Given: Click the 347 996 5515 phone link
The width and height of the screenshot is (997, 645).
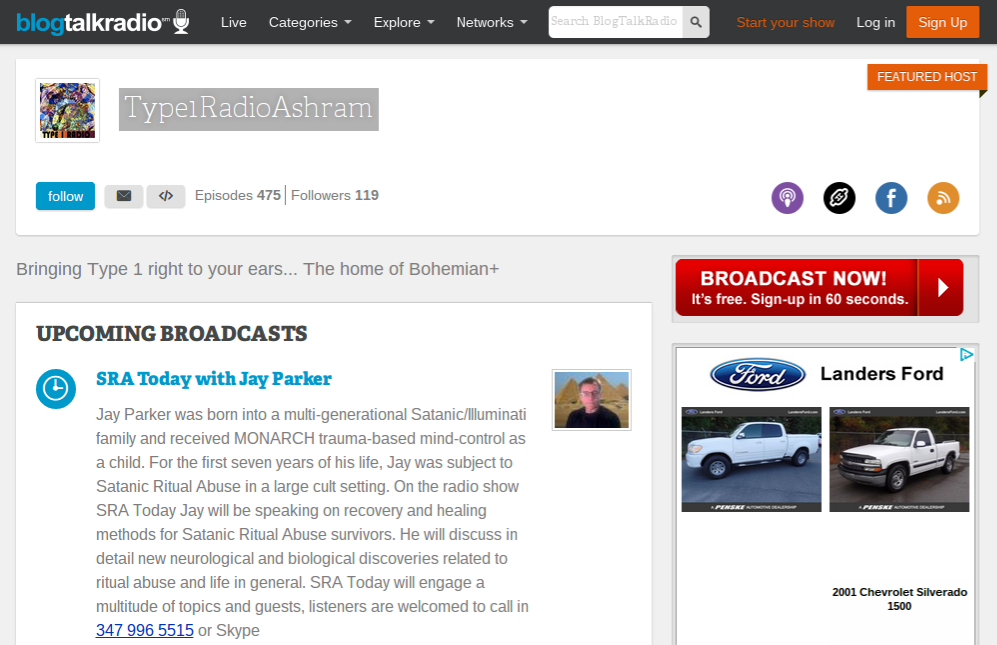Looking at the screenshot, I should (144, 630).
